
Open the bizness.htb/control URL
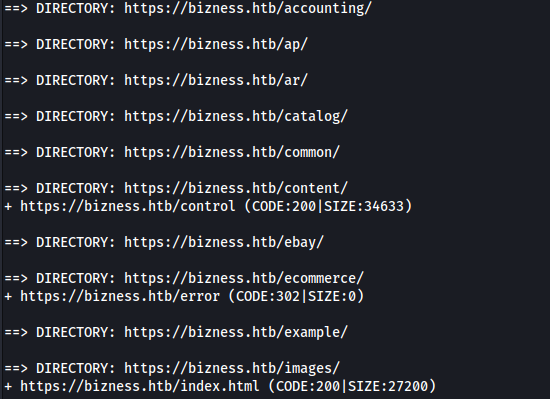click(128, 206)
